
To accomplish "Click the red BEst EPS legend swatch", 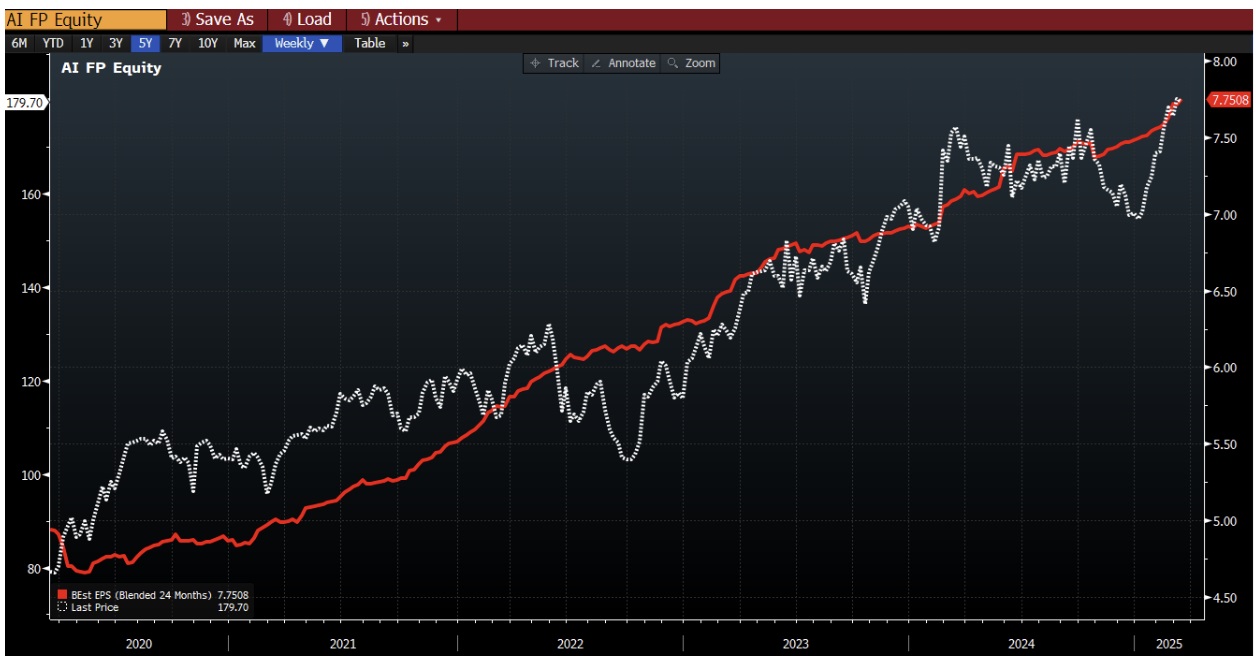I will pos(63,595).
